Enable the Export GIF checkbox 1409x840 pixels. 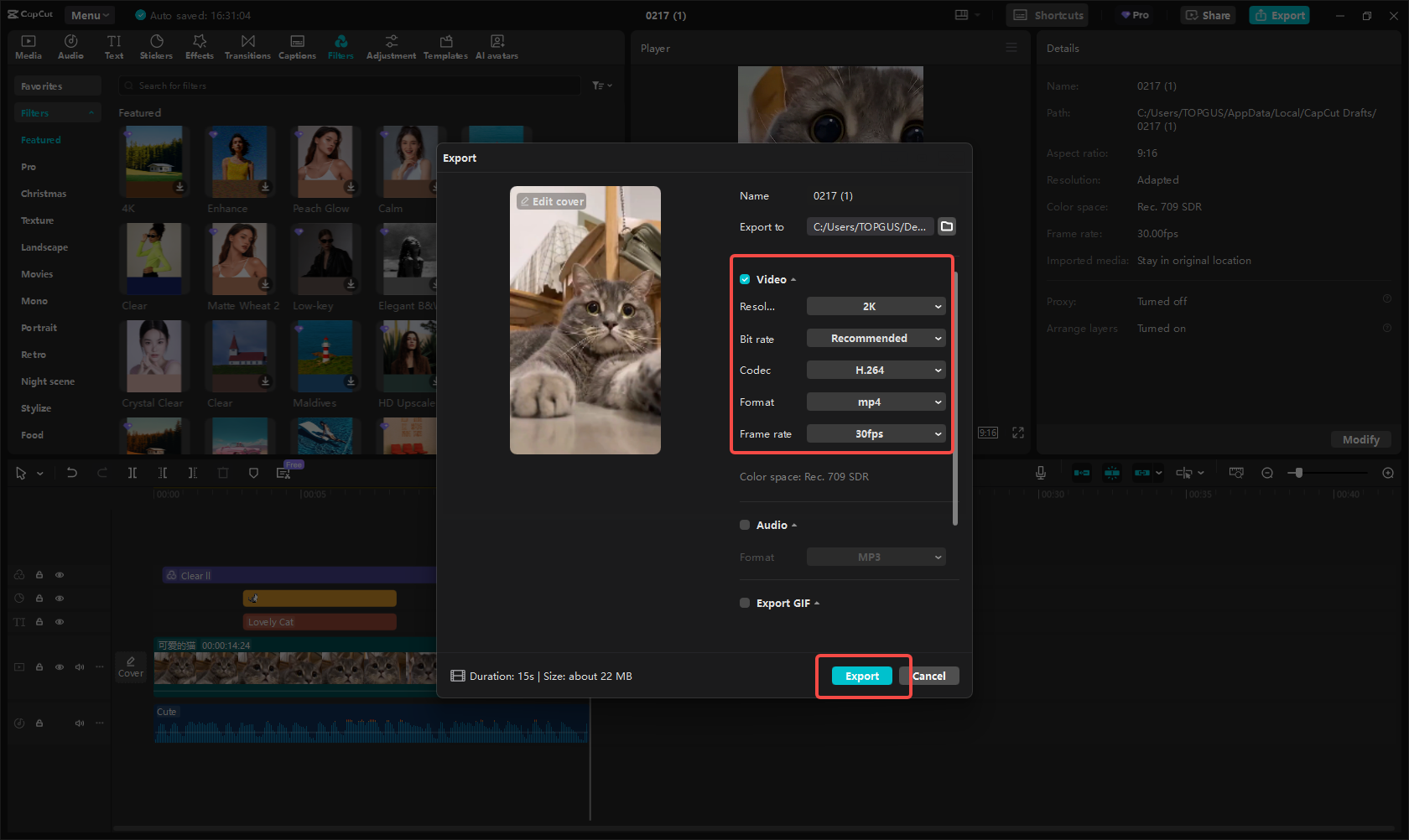(x=745, y=603)
